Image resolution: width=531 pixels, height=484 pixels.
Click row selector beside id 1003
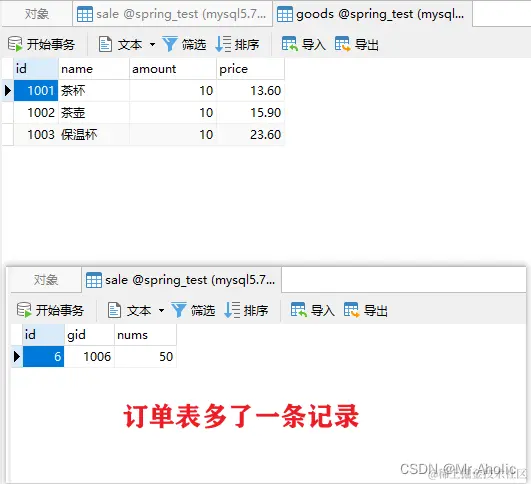8,134
